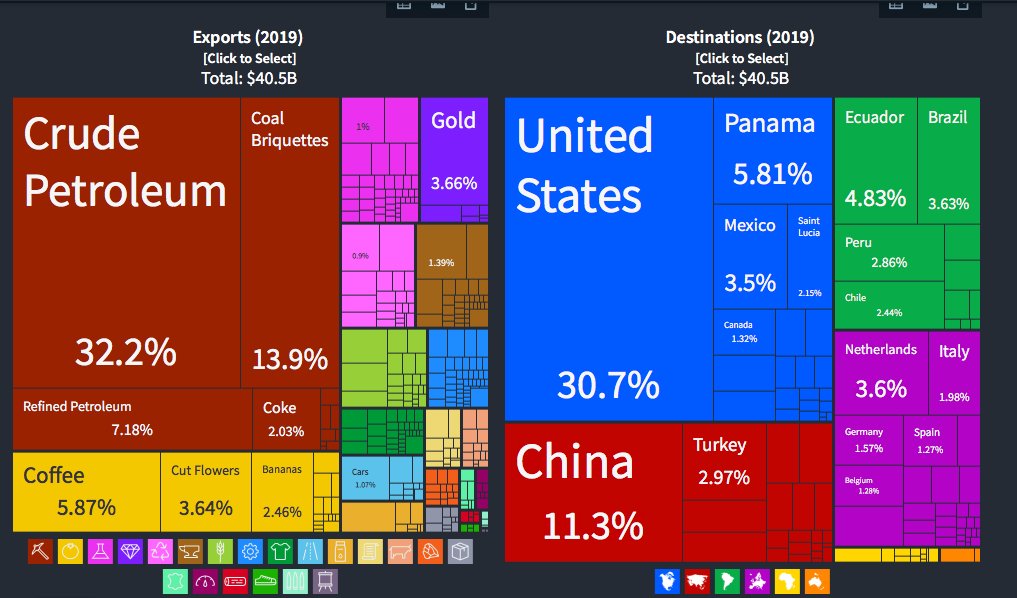Select the instruments gauge icon
Image resolution: width=1017 pixels, height=598 pixels.
pos(205,581)
